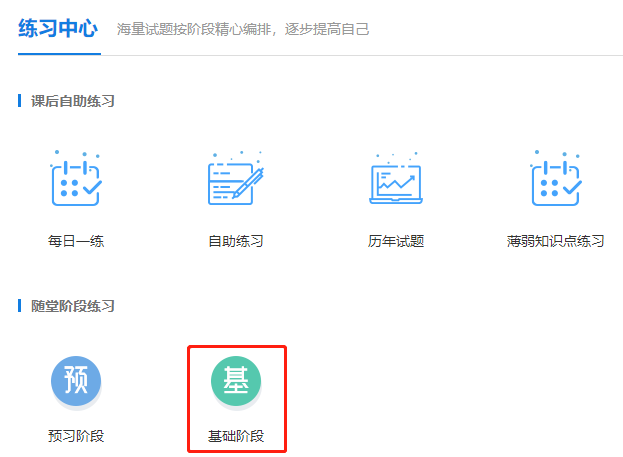The width and height of the screenshot is (623, 457).
Task: Select the blue 预 stage icon
Action: coord(76,381)
